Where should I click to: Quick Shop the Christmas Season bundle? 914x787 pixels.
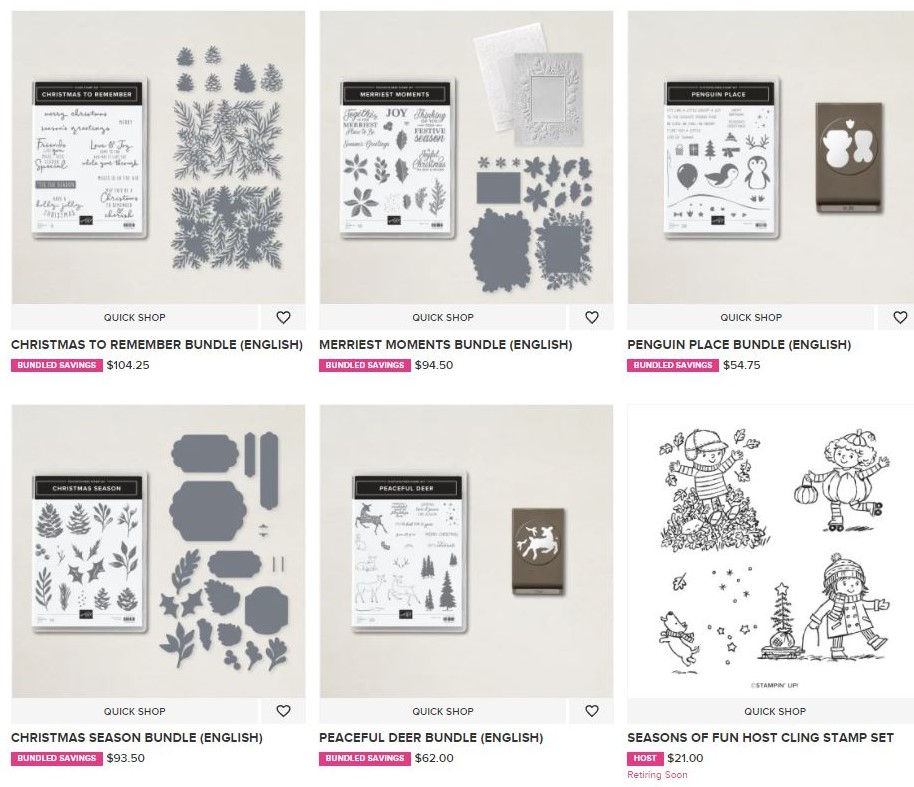pyautogui.click(x=135, y=711)
